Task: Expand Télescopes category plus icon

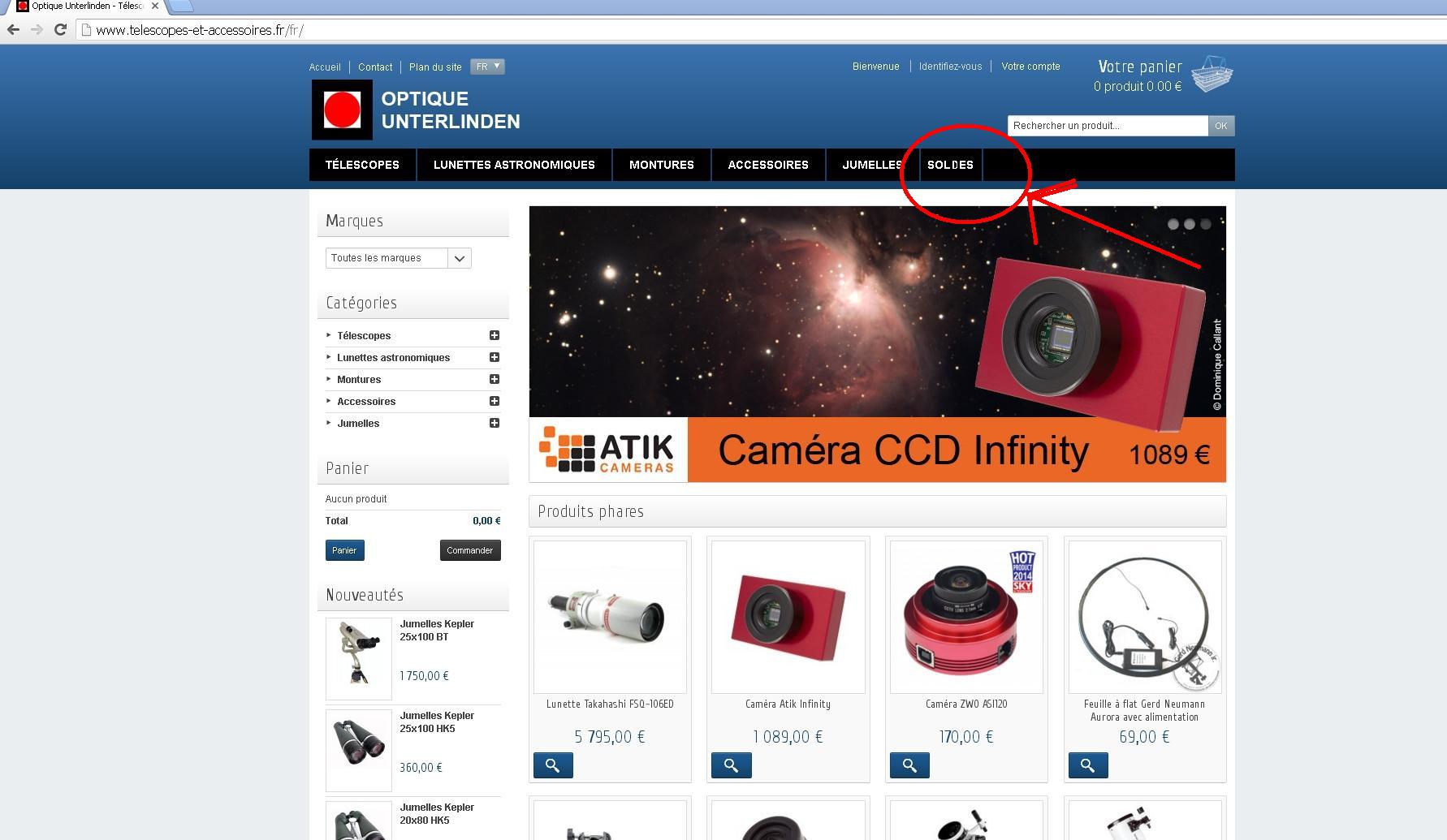Action: pyautogui.click(x=494, y=335)
